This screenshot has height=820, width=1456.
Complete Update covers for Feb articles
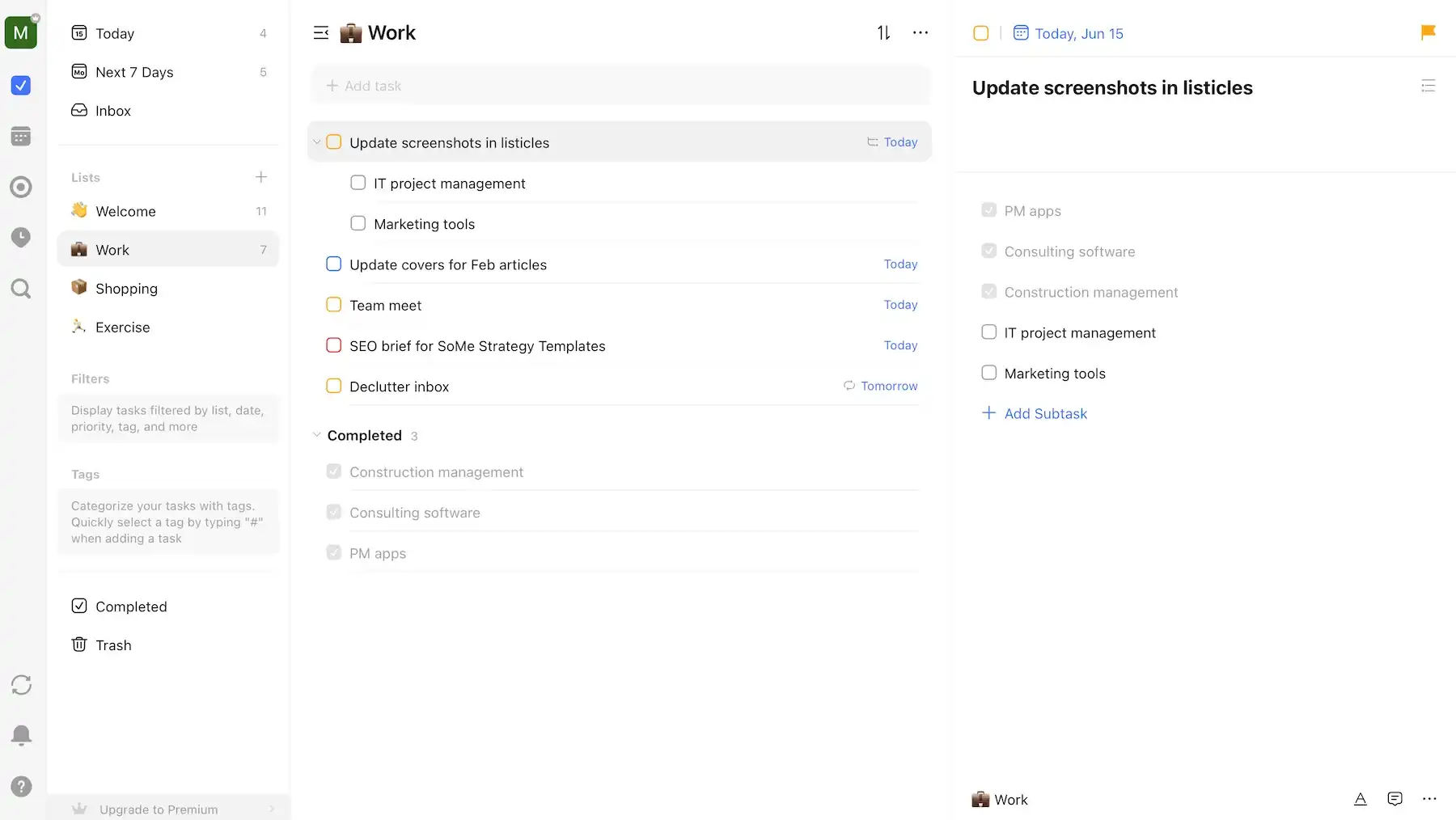[333, 264]
